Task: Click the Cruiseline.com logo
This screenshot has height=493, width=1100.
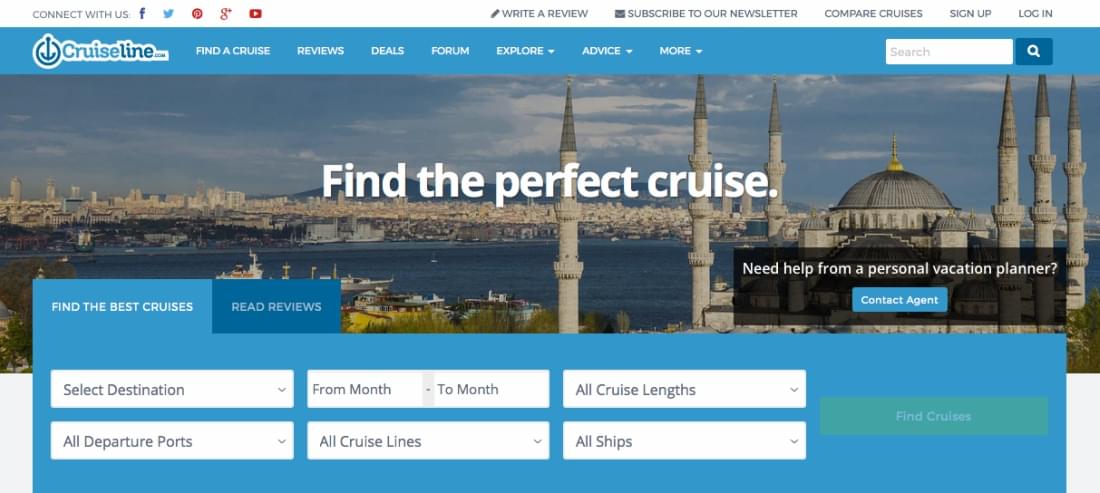Action: pyautogui.click(x=101, y=51)
